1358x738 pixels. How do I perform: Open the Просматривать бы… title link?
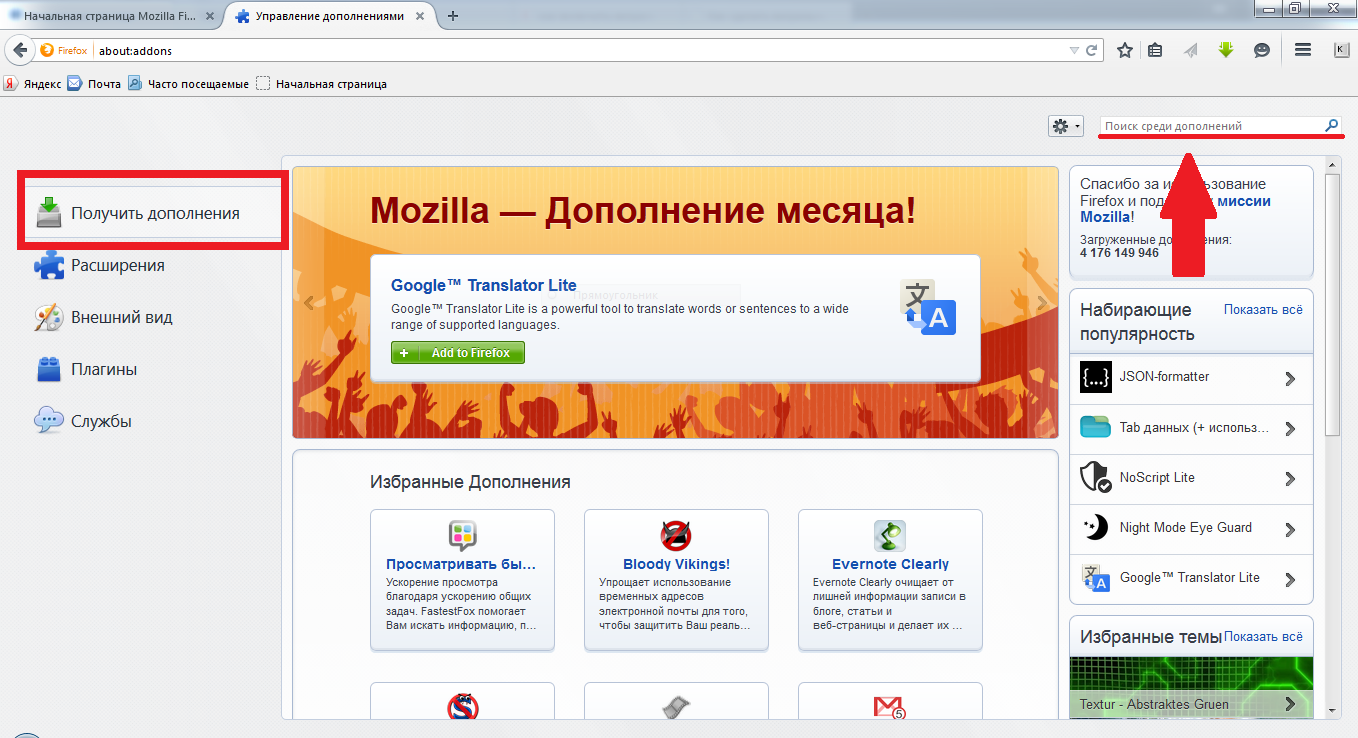[x=461, y=564]
